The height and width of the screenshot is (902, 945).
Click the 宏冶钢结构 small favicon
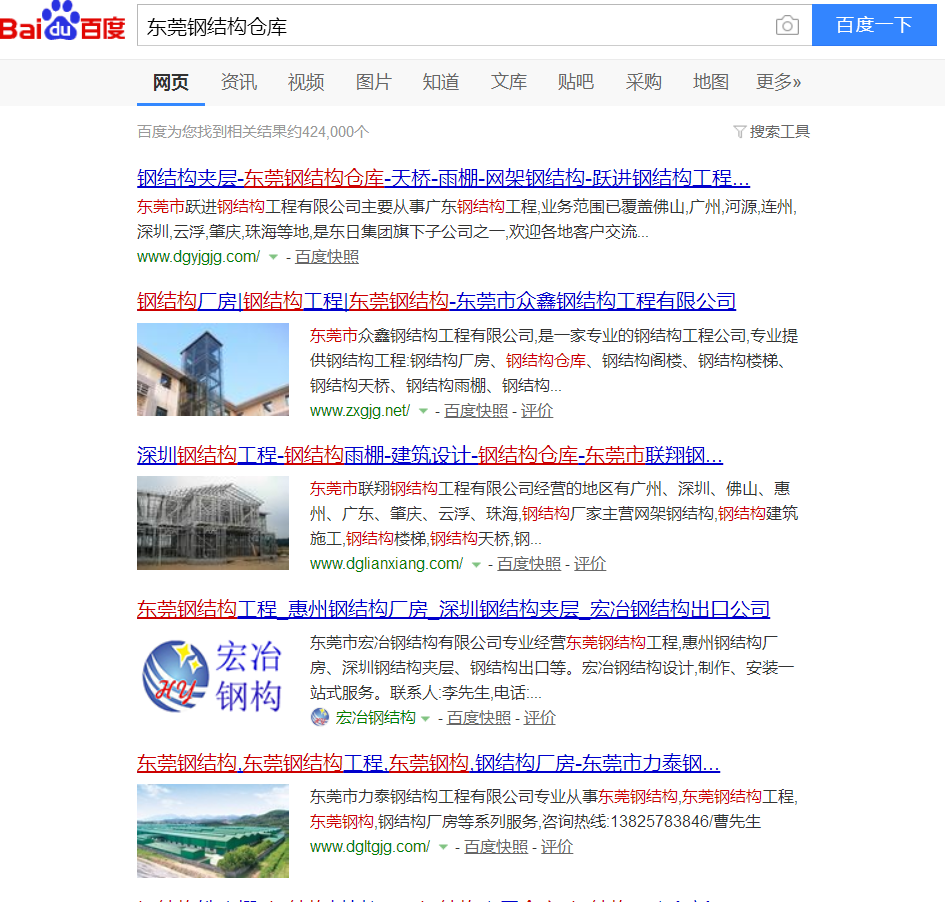[320, 717]
